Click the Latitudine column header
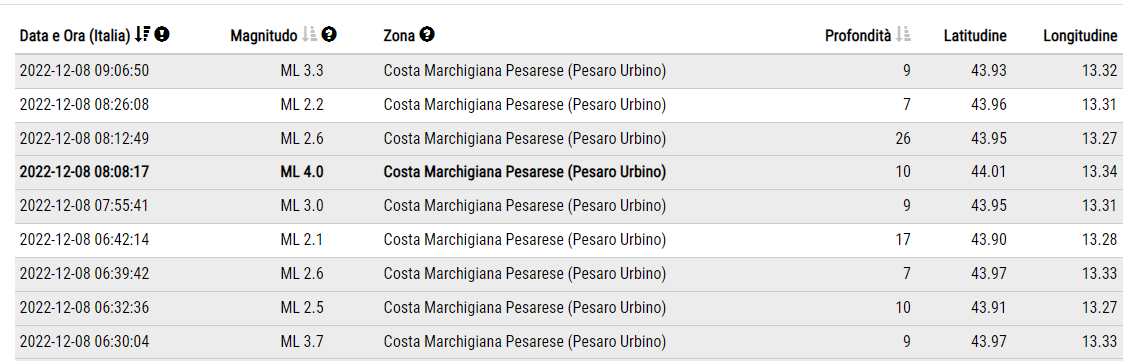Viewport: 1123px width, 361px height. coord(975,35)
